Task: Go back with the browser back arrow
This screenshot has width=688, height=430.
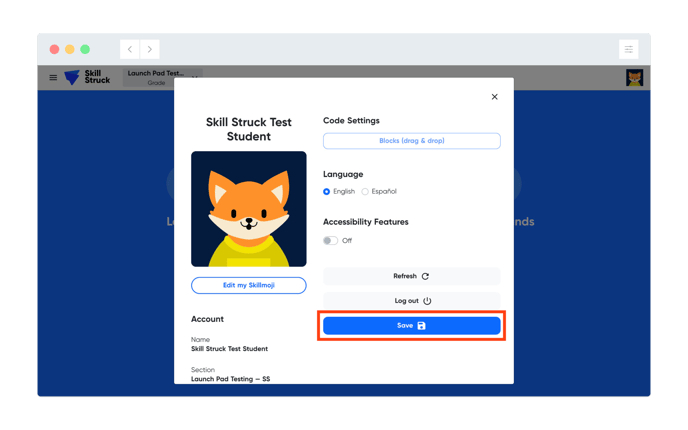Action: tap(130, 49)
